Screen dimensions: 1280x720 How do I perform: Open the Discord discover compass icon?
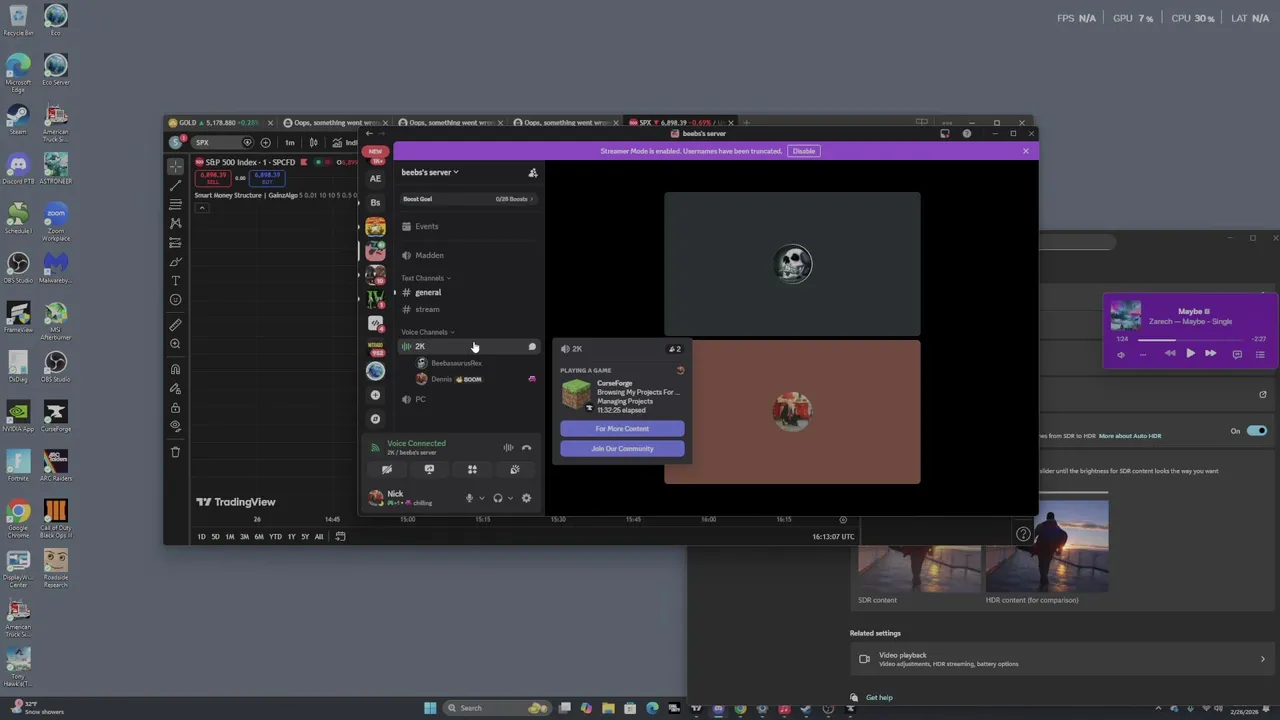point(375,419)
